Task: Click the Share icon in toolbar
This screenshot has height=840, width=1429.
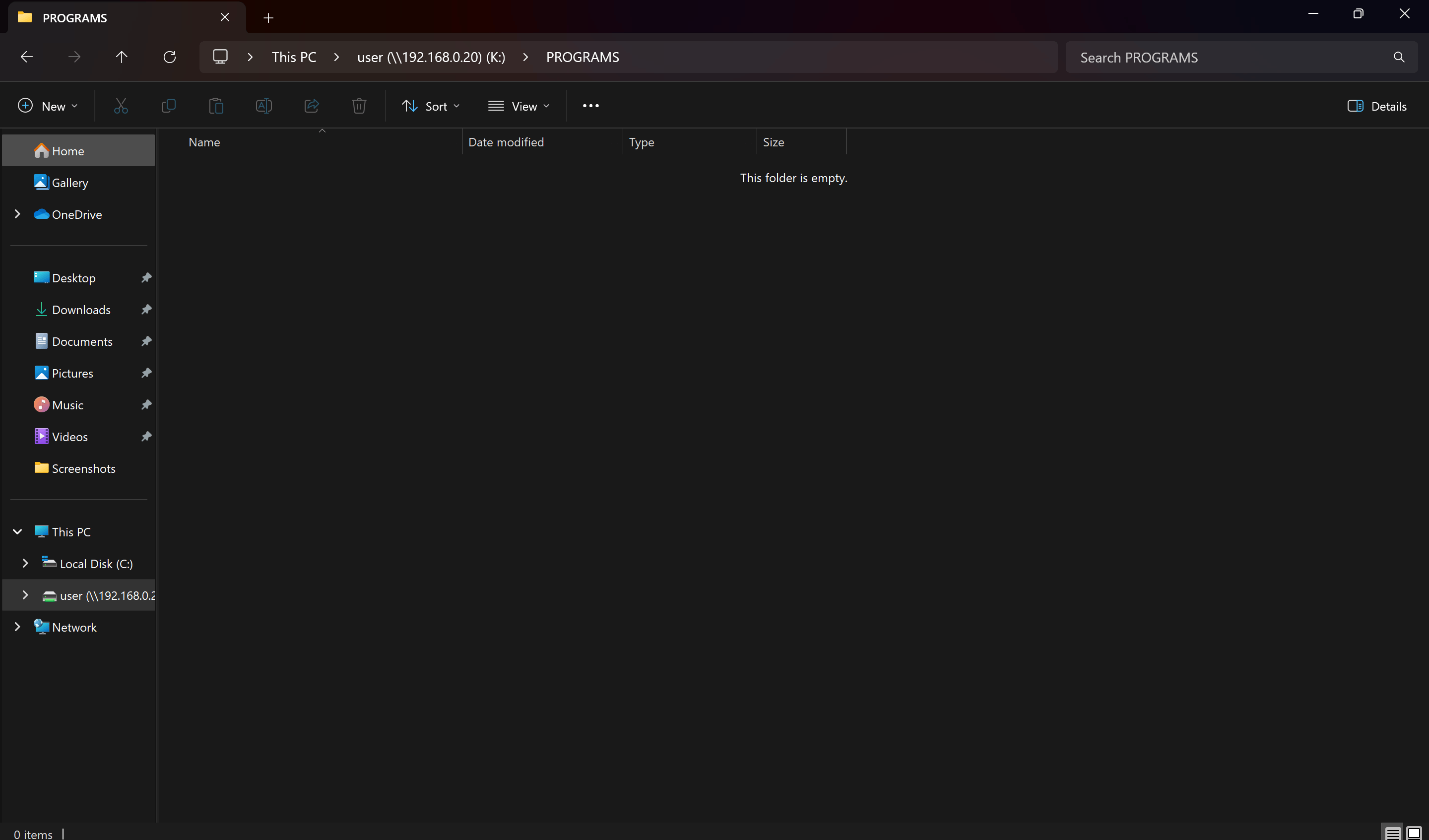Action: (311, 106)
